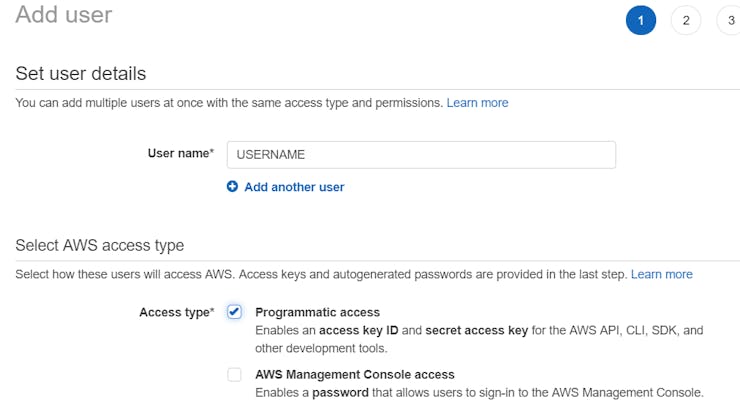Image resolution: width=740 pixels, height=412 pixels.
Task: Click the Set user details heading
Action: coord(81,74)
